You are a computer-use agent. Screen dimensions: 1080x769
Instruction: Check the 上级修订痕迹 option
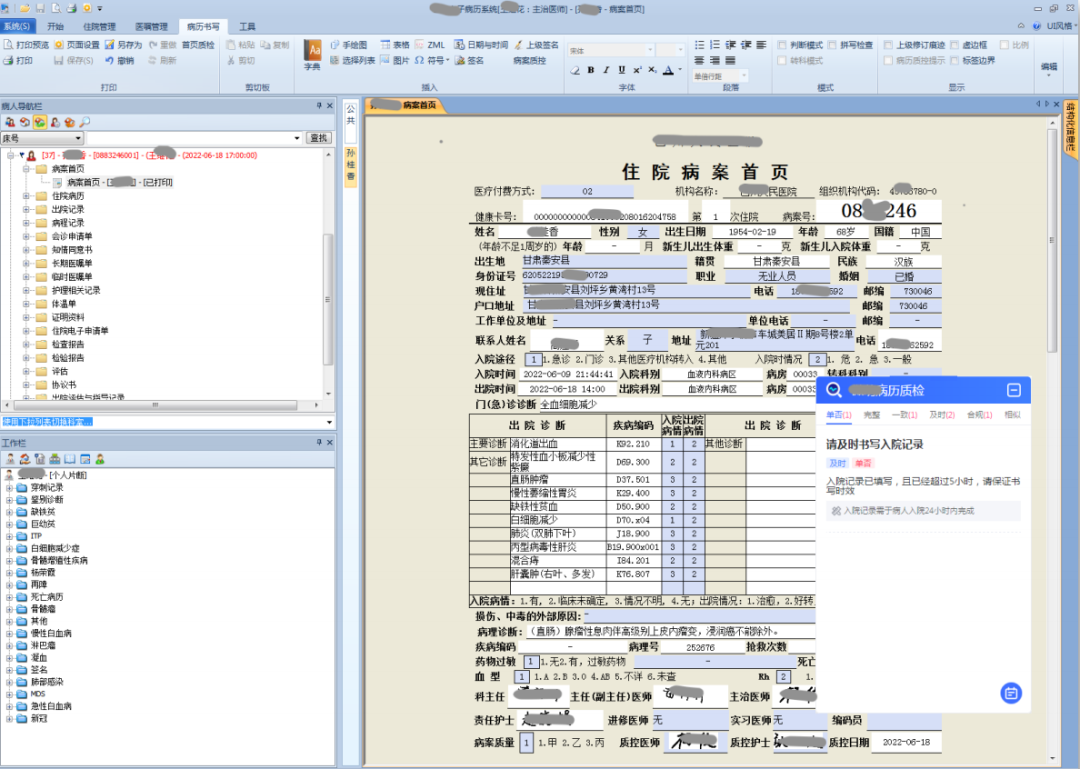[889, 45]
